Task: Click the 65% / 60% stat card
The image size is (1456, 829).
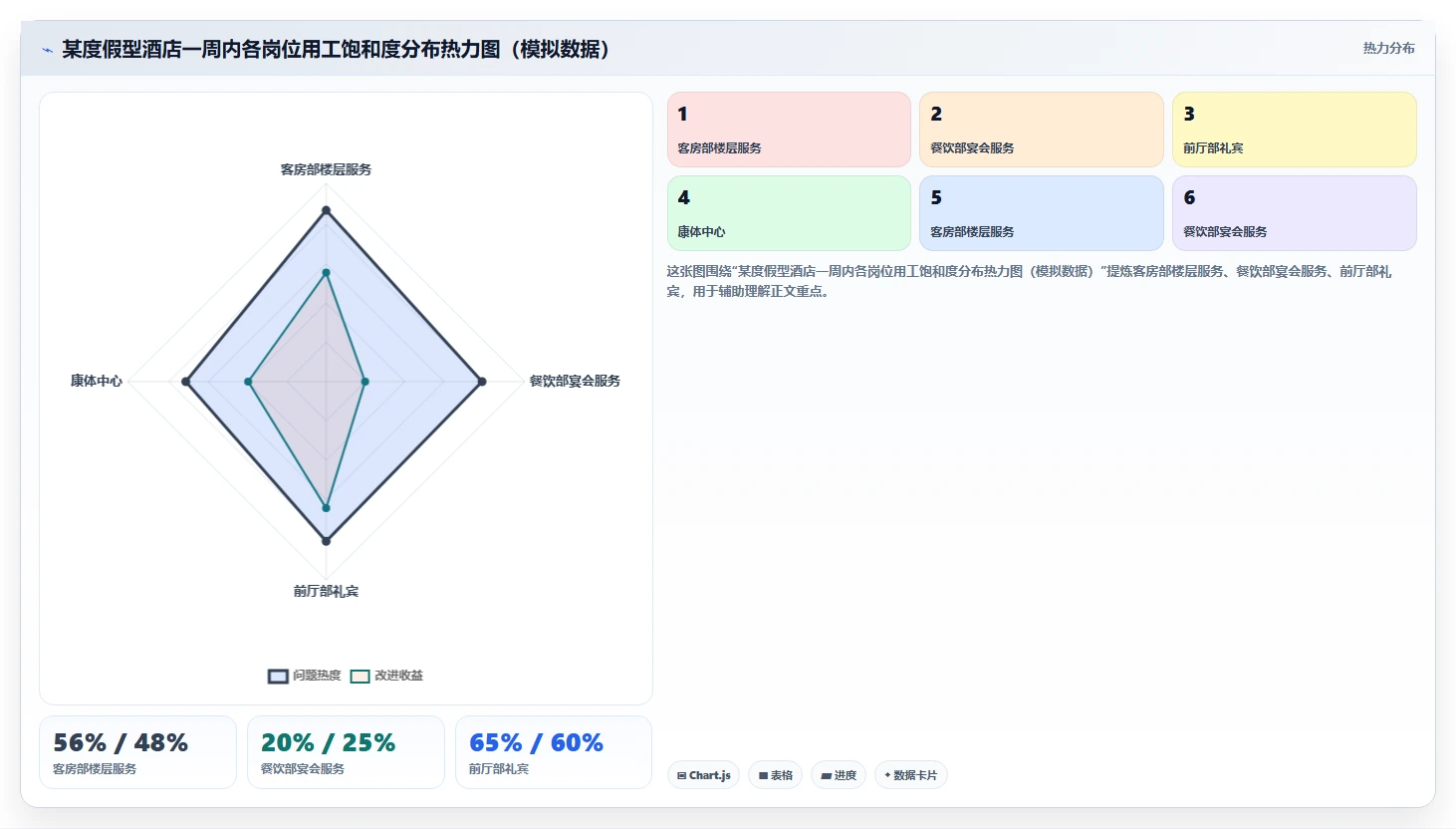Action: (554, 752)
